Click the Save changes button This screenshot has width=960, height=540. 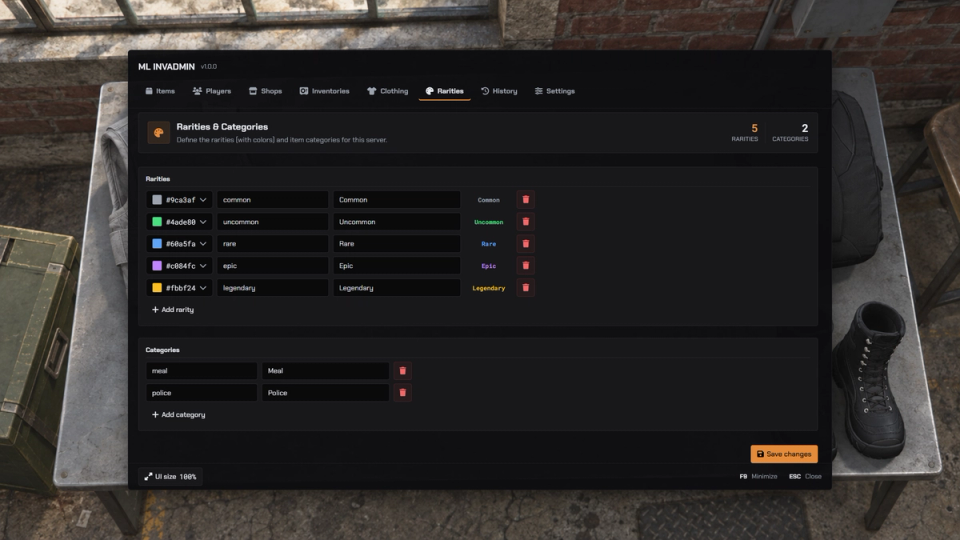coord(784,454)
